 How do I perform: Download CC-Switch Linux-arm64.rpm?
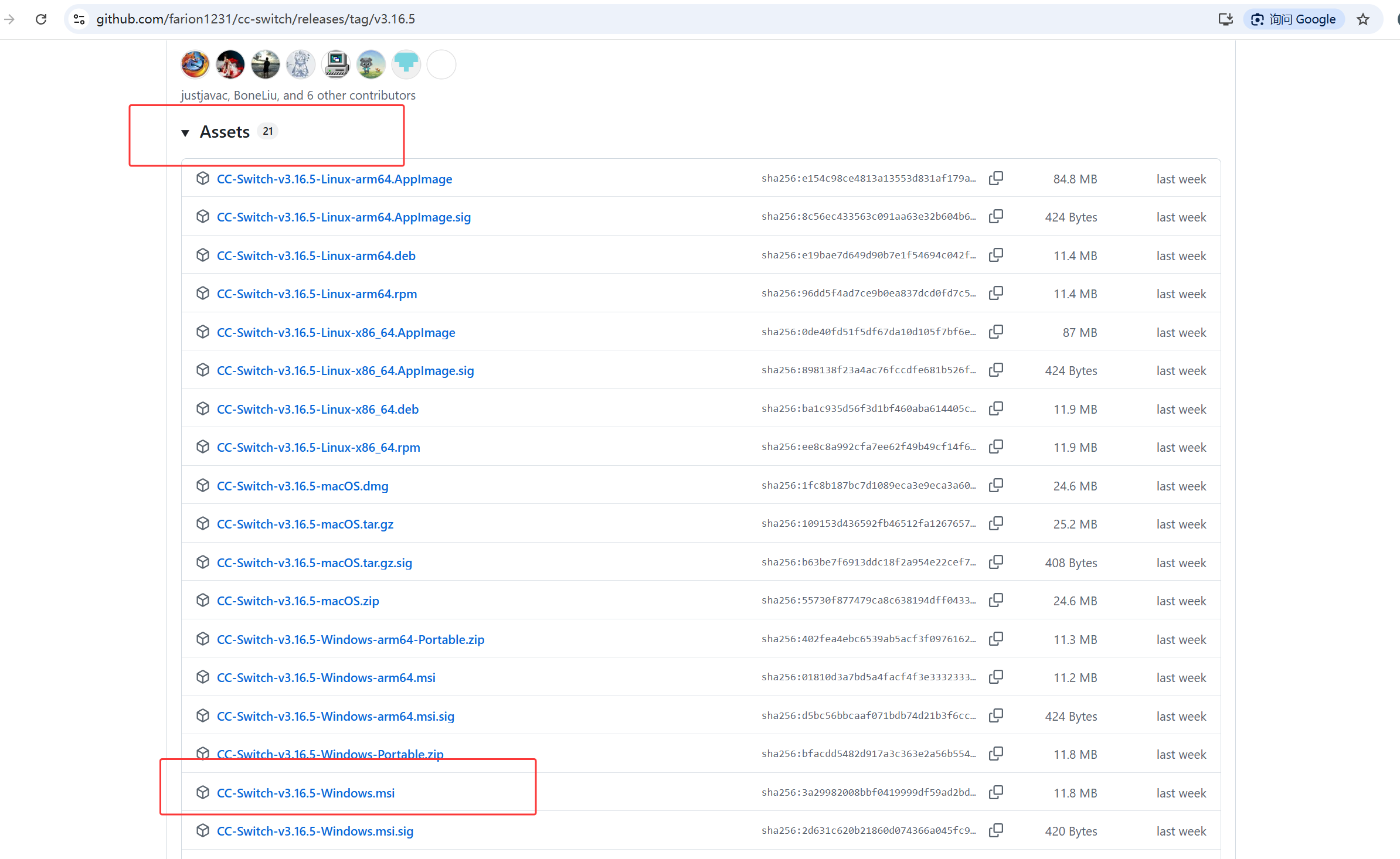[x=317, y=294]
